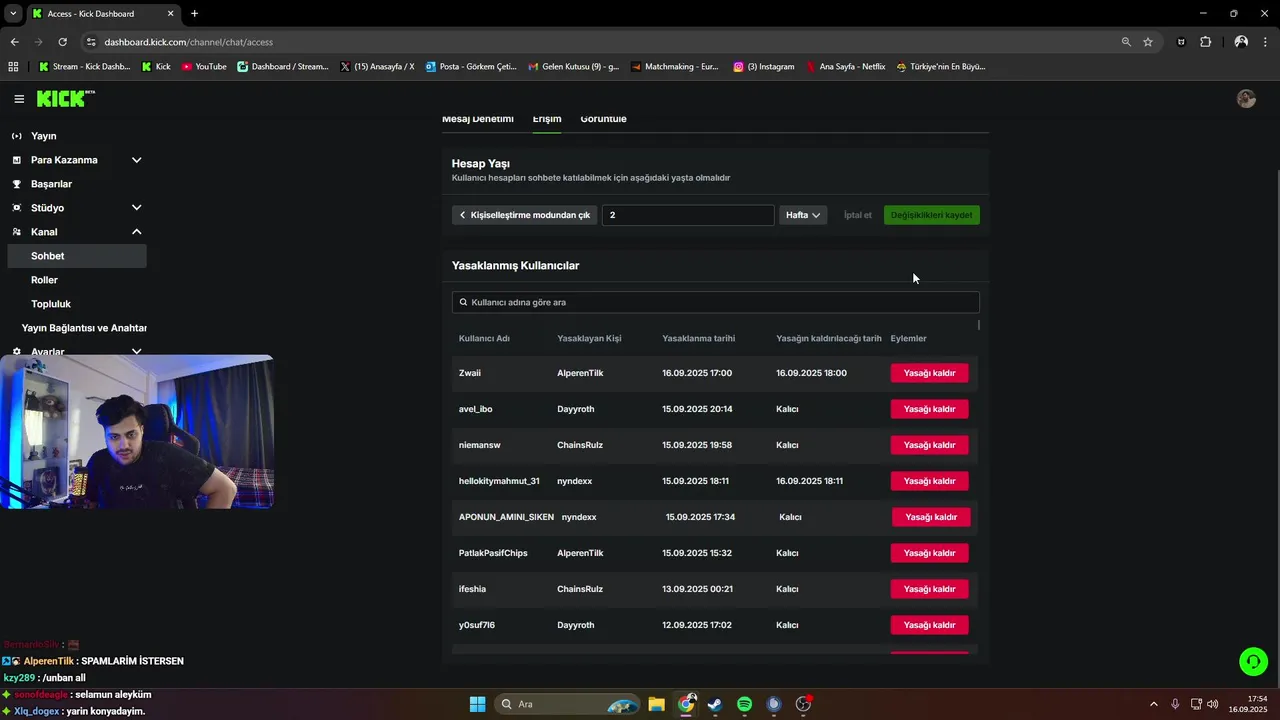Open the Matchmaking bookmark
The image size is (1280, 720).
pos(674,67)
